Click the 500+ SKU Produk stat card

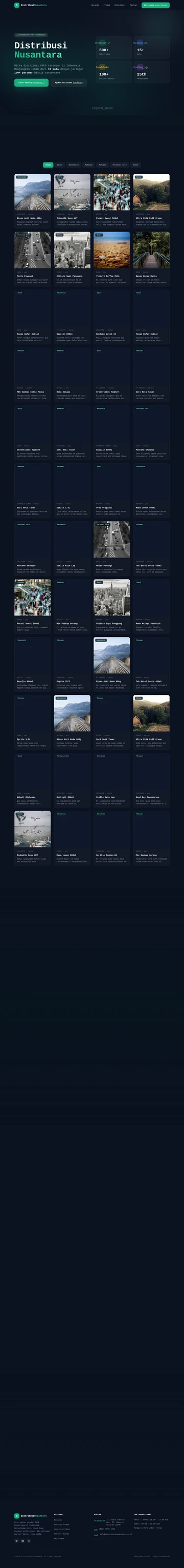pos(112,48)
